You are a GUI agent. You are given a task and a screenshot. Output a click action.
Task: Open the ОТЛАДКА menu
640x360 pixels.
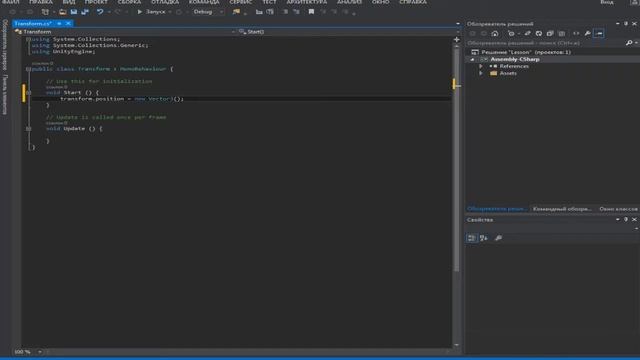tap(165, 2)
